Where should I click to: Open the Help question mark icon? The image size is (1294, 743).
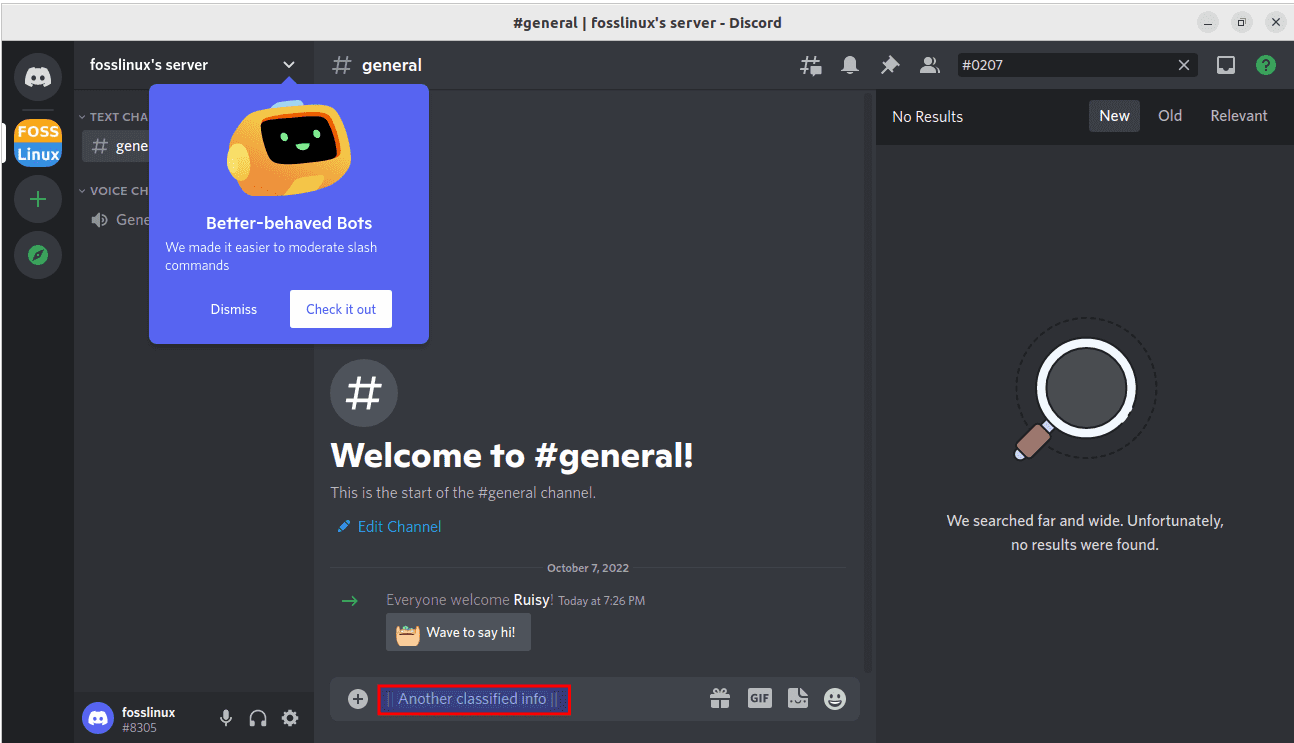pos(1266,65)
